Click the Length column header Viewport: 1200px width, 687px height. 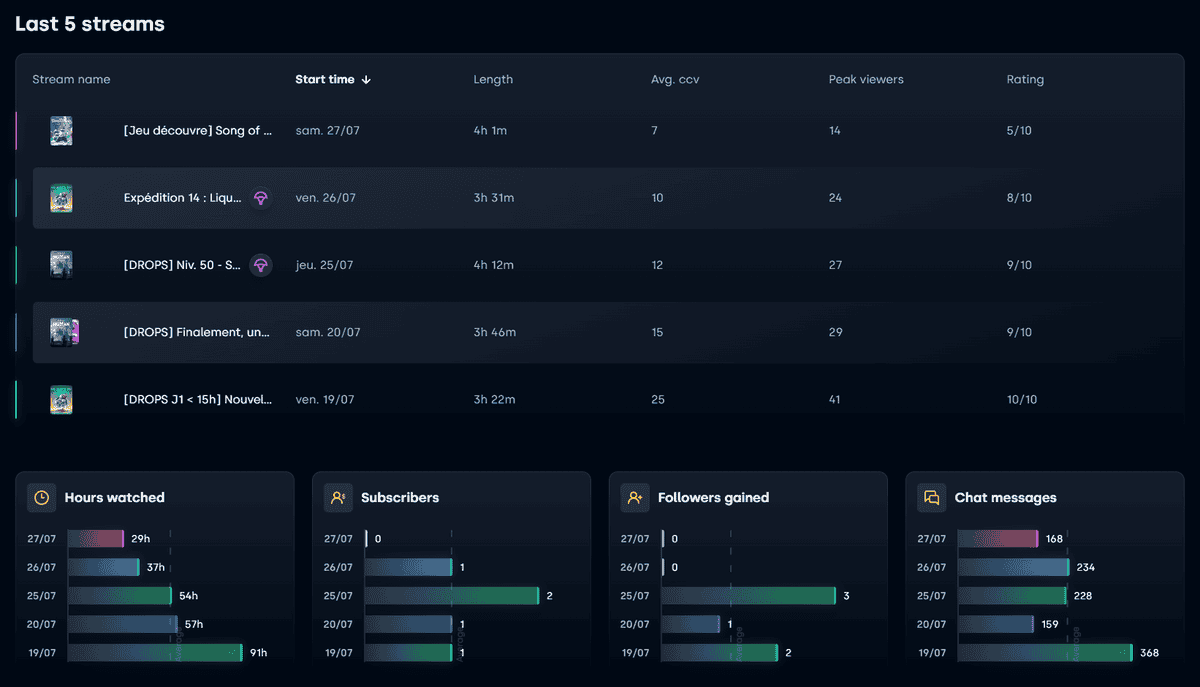[493, 80]
